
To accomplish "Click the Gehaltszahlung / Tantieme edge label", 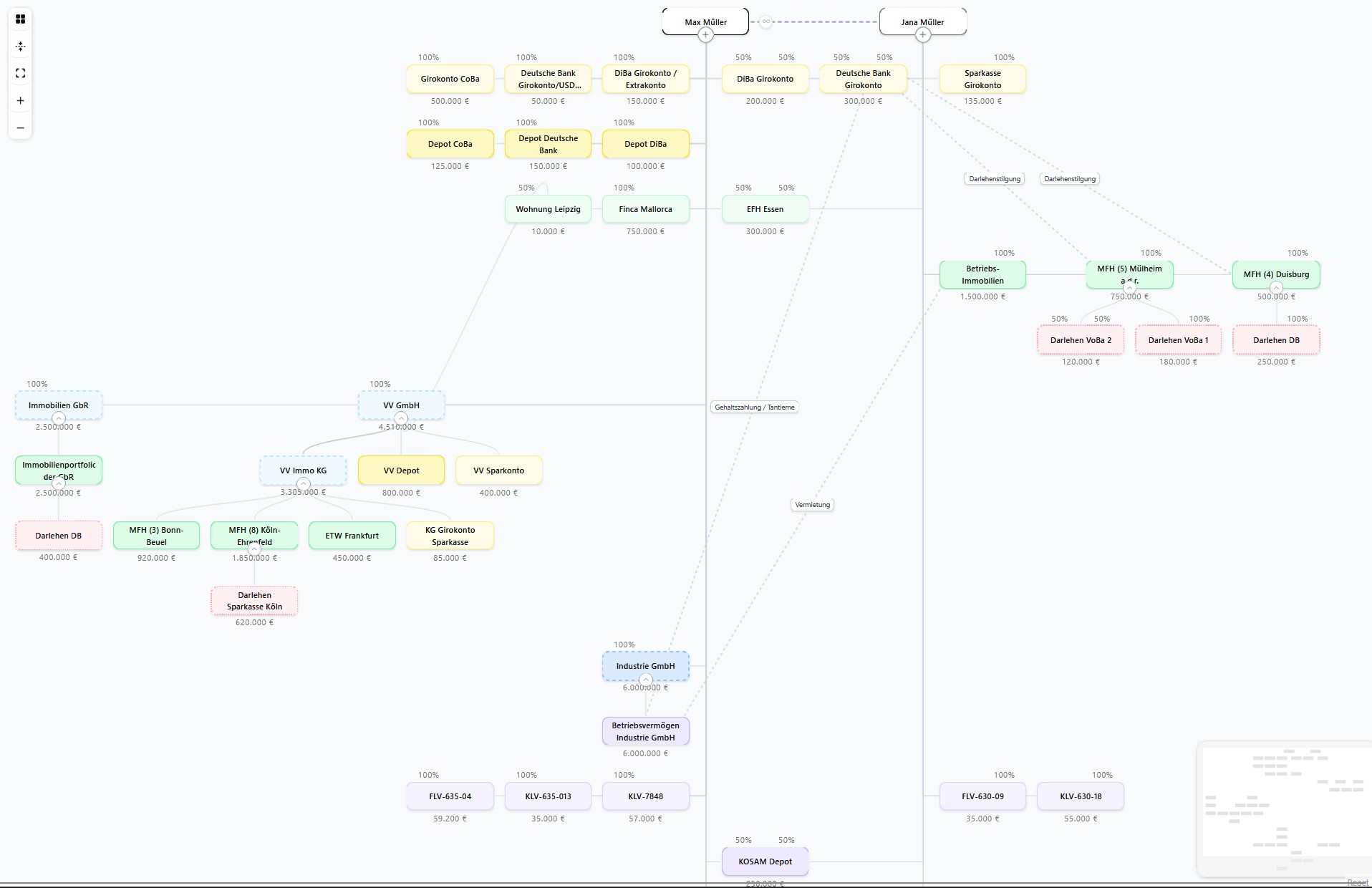I will (755, 407).
